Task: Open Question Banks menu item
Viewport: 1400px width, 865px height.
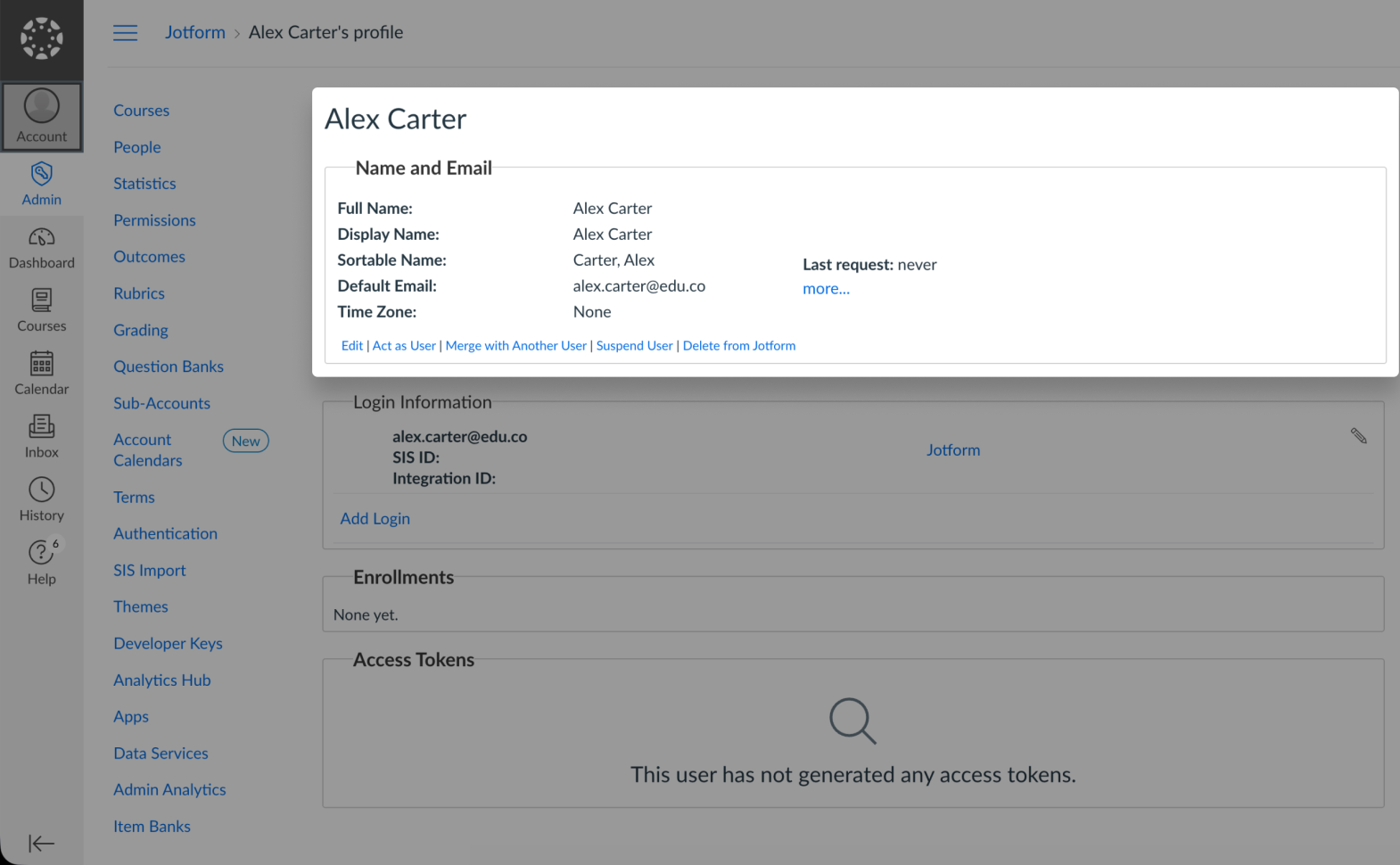Action: pyautogui.click(x=169, y=367)
